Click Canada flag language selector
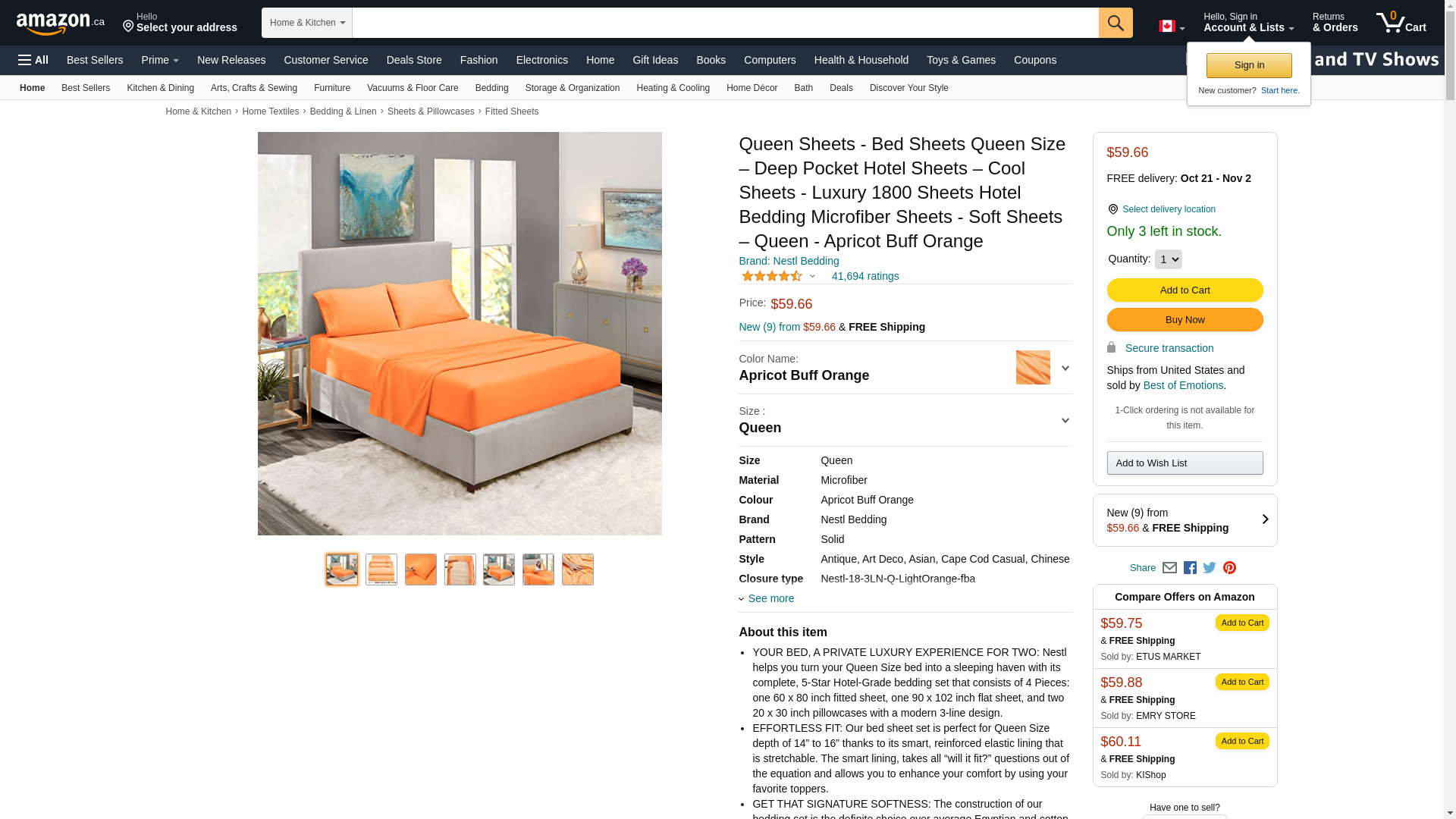 [x=1172, y=27]
